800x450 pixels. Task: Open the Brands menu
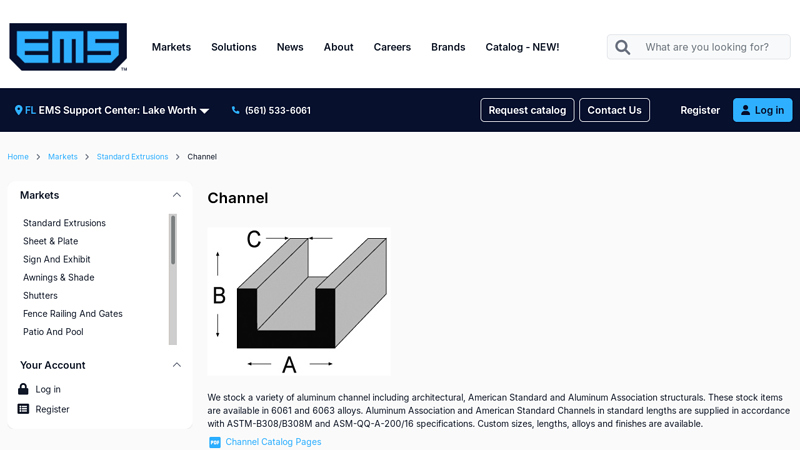[448, 47]
